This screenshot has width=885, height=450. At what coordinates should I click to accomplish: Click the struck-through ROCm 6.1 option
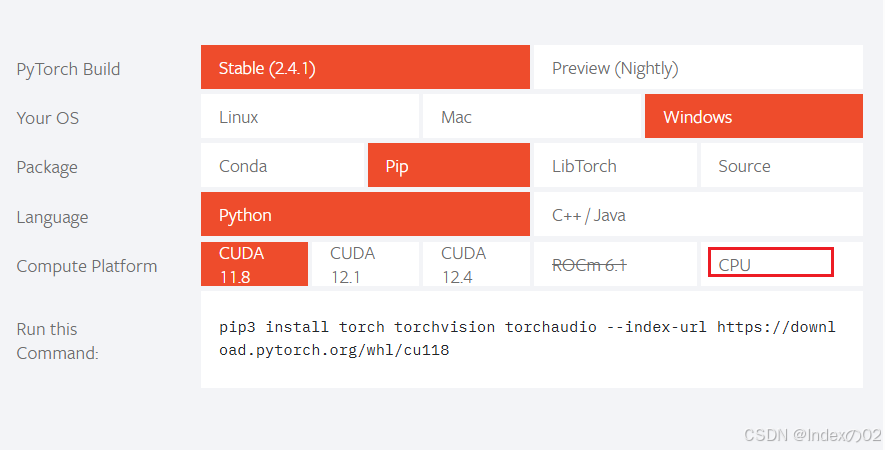pyautogui.click(x=615, y=264)
